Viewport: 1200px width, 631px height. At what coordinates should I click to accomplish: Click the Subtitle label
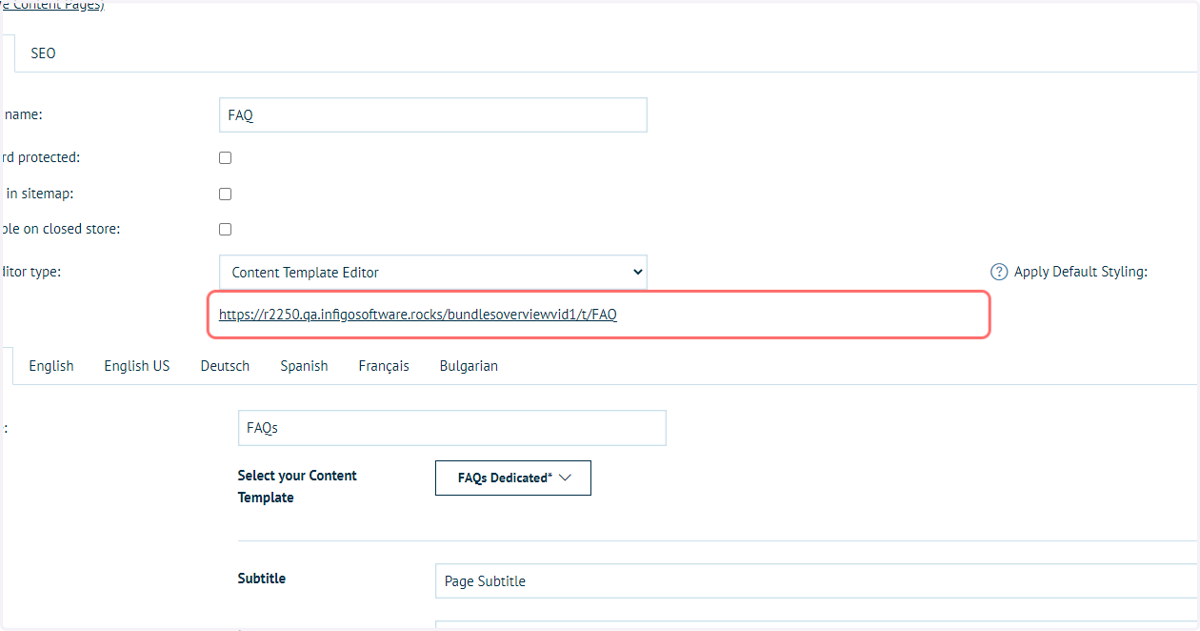coord(262,578)
